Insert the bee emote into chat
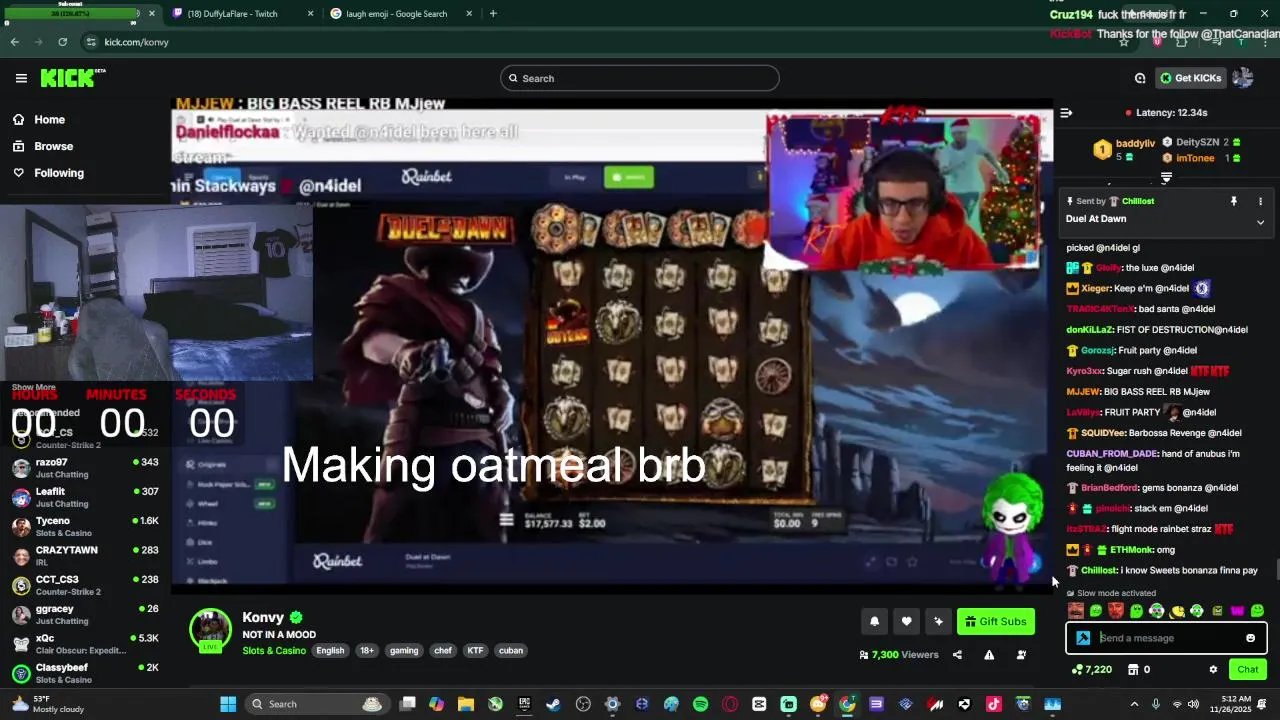Screen dimensions: 1280x720 coord(1177,611)
